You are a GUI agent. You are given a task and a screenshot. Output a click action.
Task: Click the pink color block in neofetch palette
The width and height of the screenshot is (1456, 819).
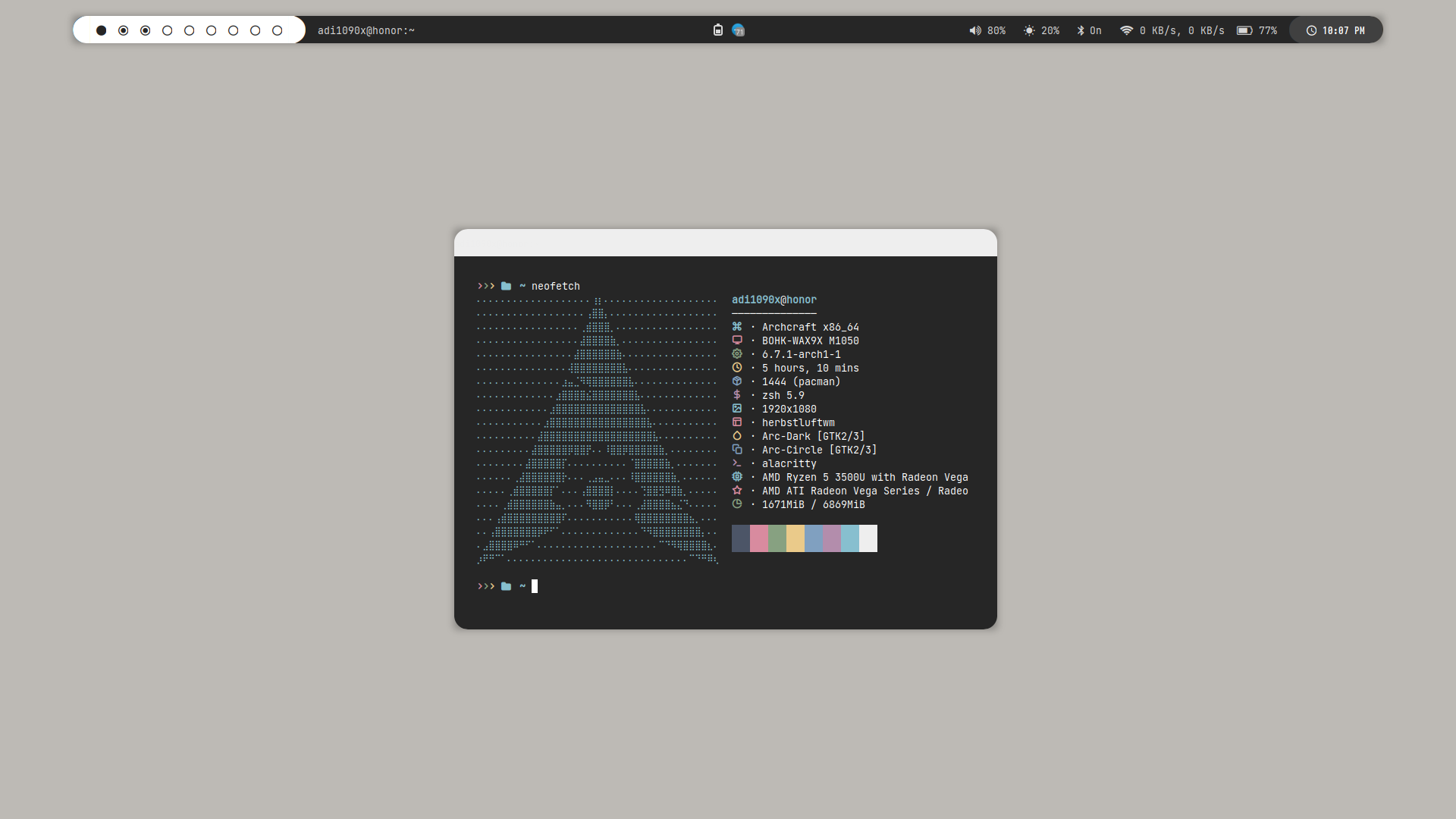pyautogui.click(x=759, y=538)
